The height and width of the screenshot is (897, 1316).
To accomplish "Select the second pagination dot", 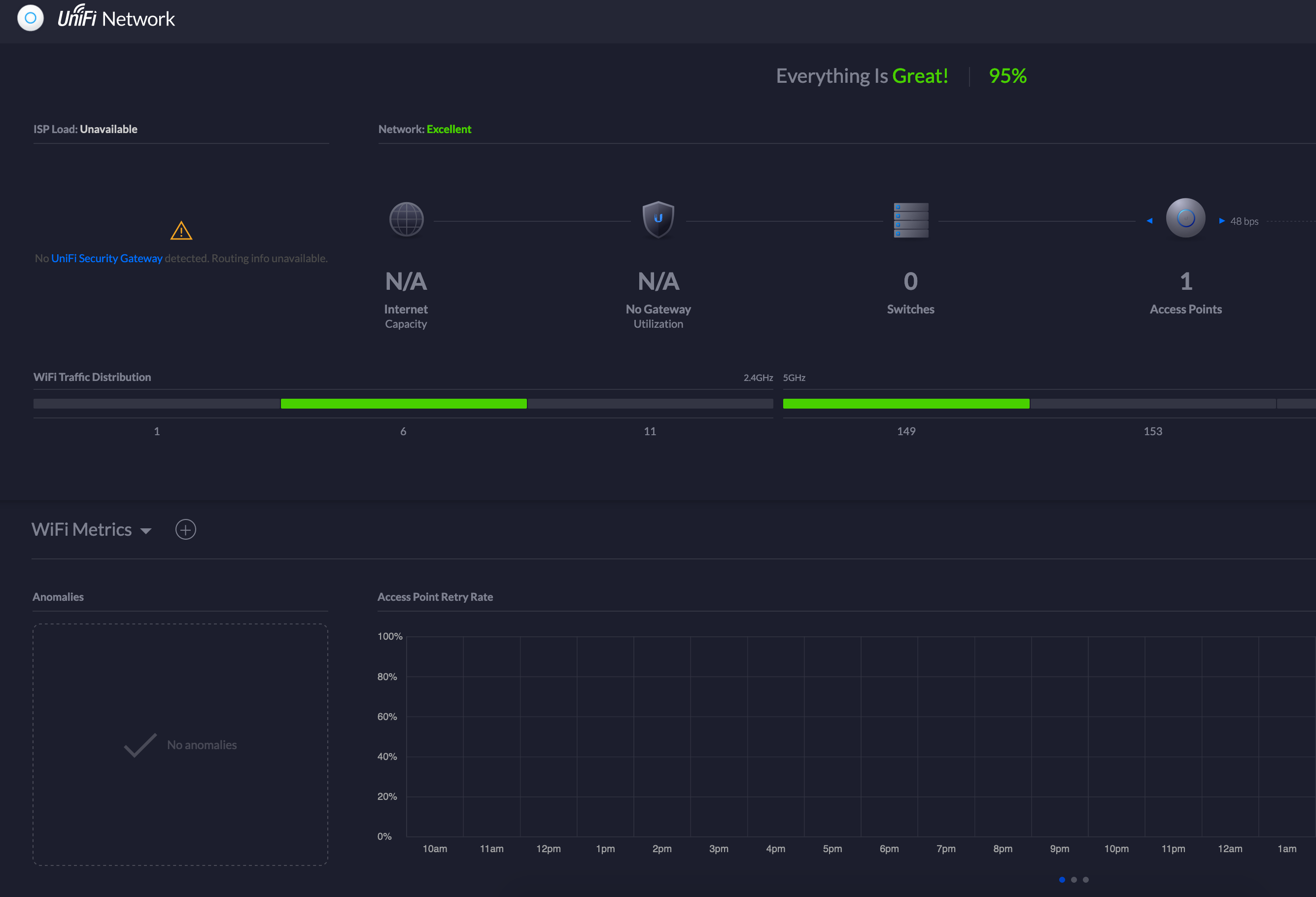I will click(1074, 879).
